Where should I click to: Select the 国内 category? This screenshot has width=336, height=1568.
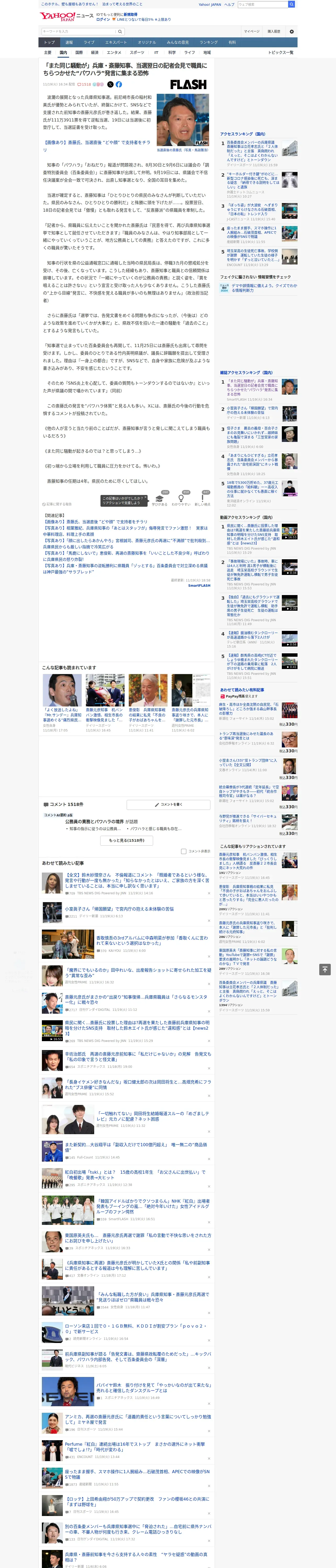point(63,52)
